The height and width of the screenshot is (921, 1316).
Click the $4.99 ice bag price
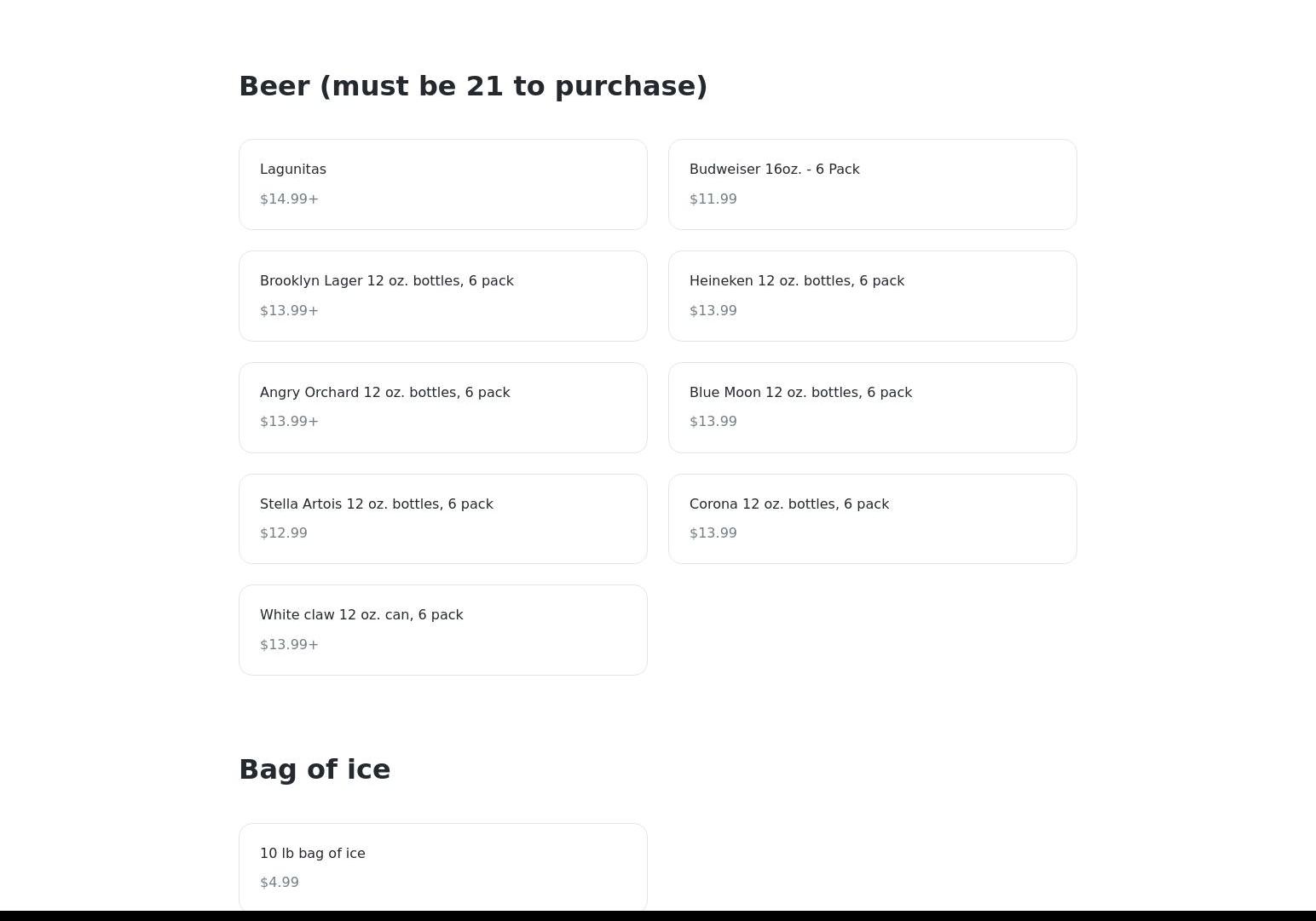coord(279,883)
